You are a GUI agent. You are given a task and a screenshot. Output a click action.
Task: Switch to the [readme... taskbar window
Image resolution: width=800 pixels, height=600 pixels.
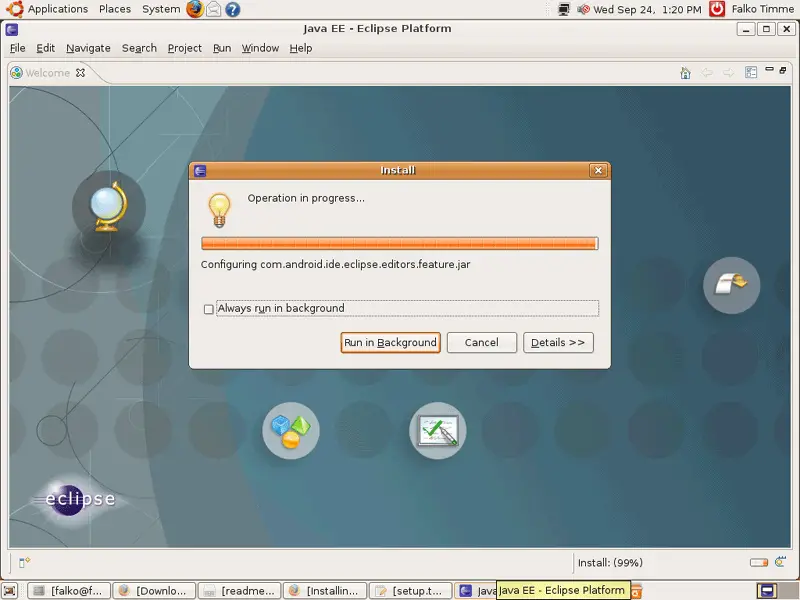coord(239,591)
